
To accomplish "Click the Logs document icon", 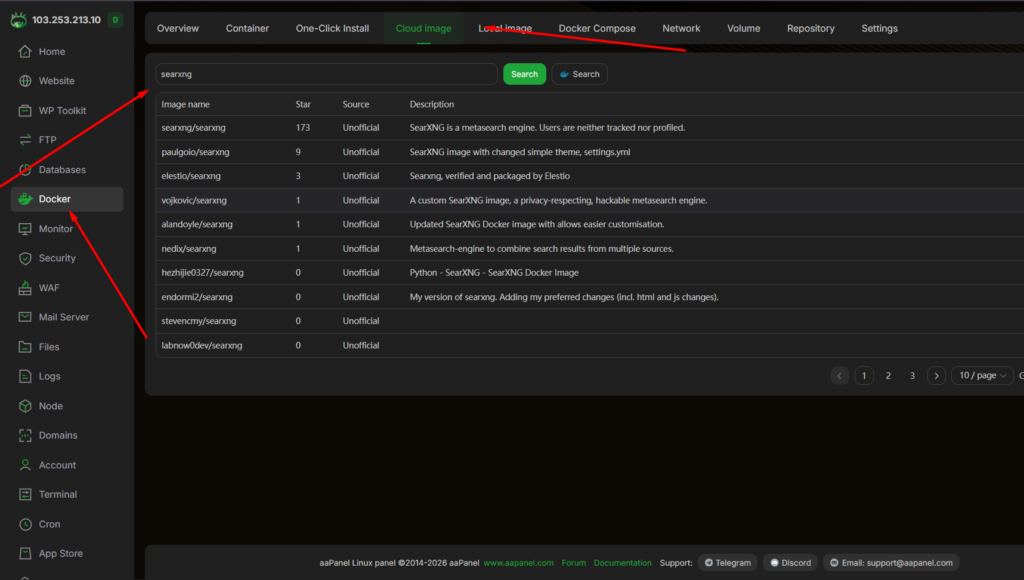I will (25, 376).
